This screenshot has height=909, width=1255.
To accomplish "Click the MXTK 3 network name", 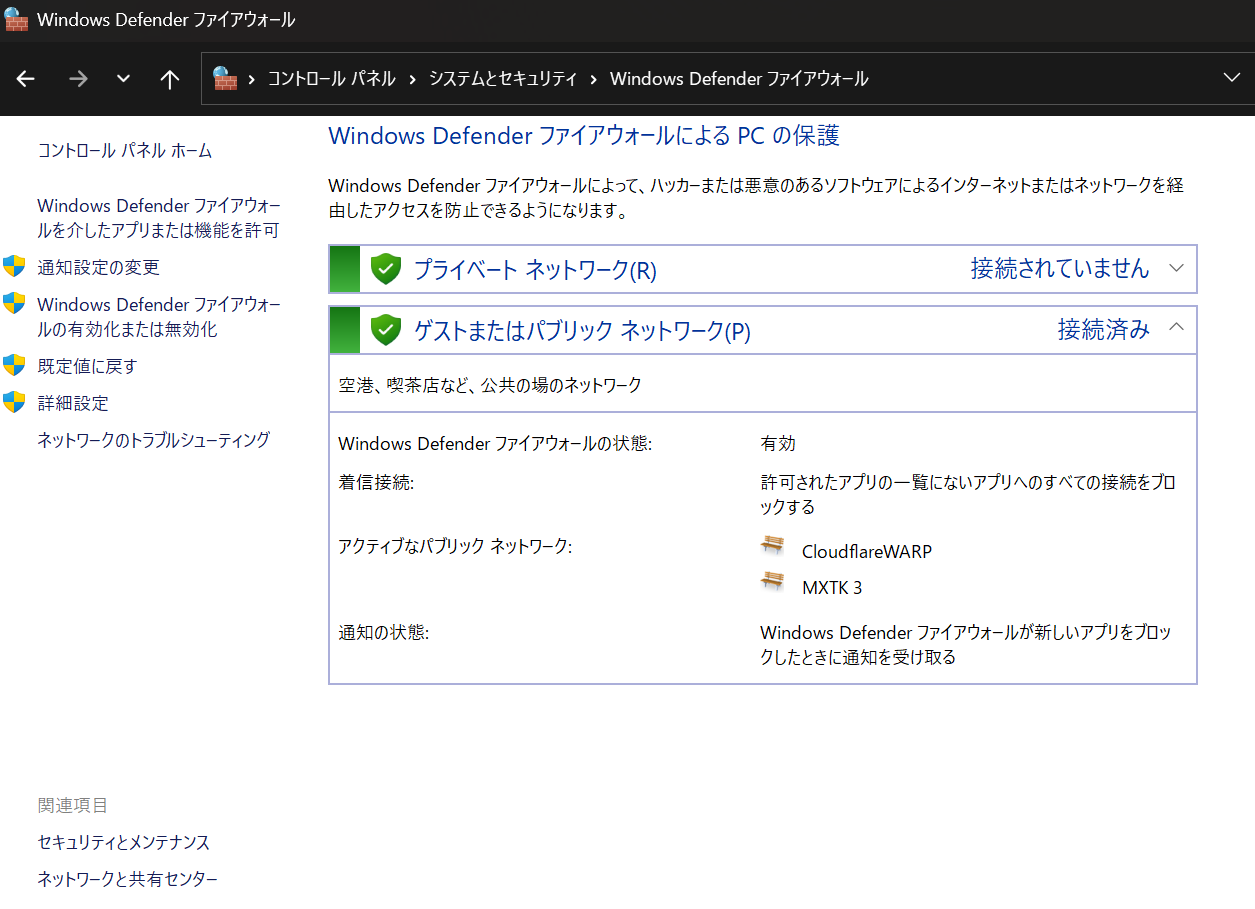I will point(832,588).
